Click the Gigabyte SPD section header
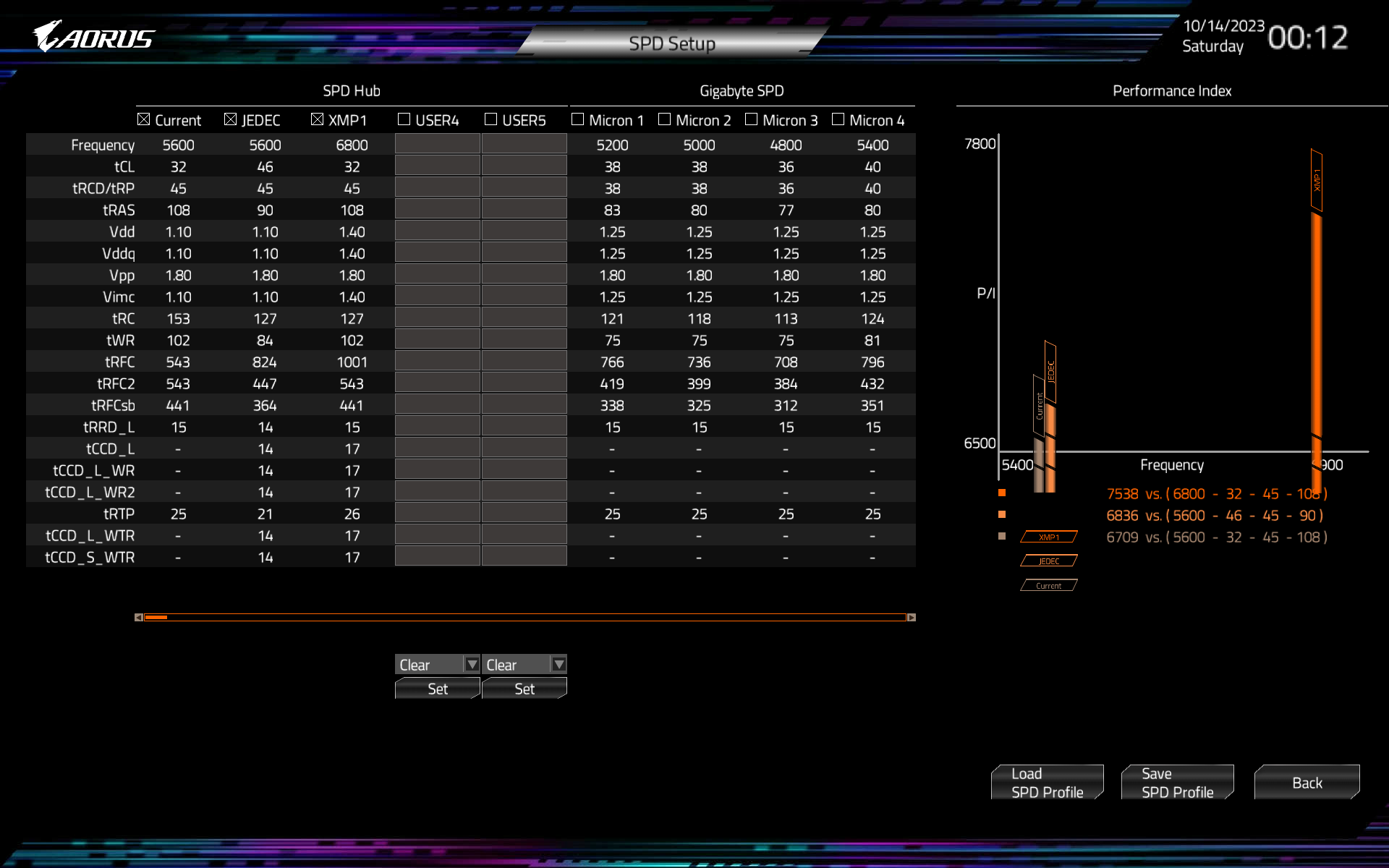Image resolution: width=1389 pixels, height=868 pixels. click(742, 90)
